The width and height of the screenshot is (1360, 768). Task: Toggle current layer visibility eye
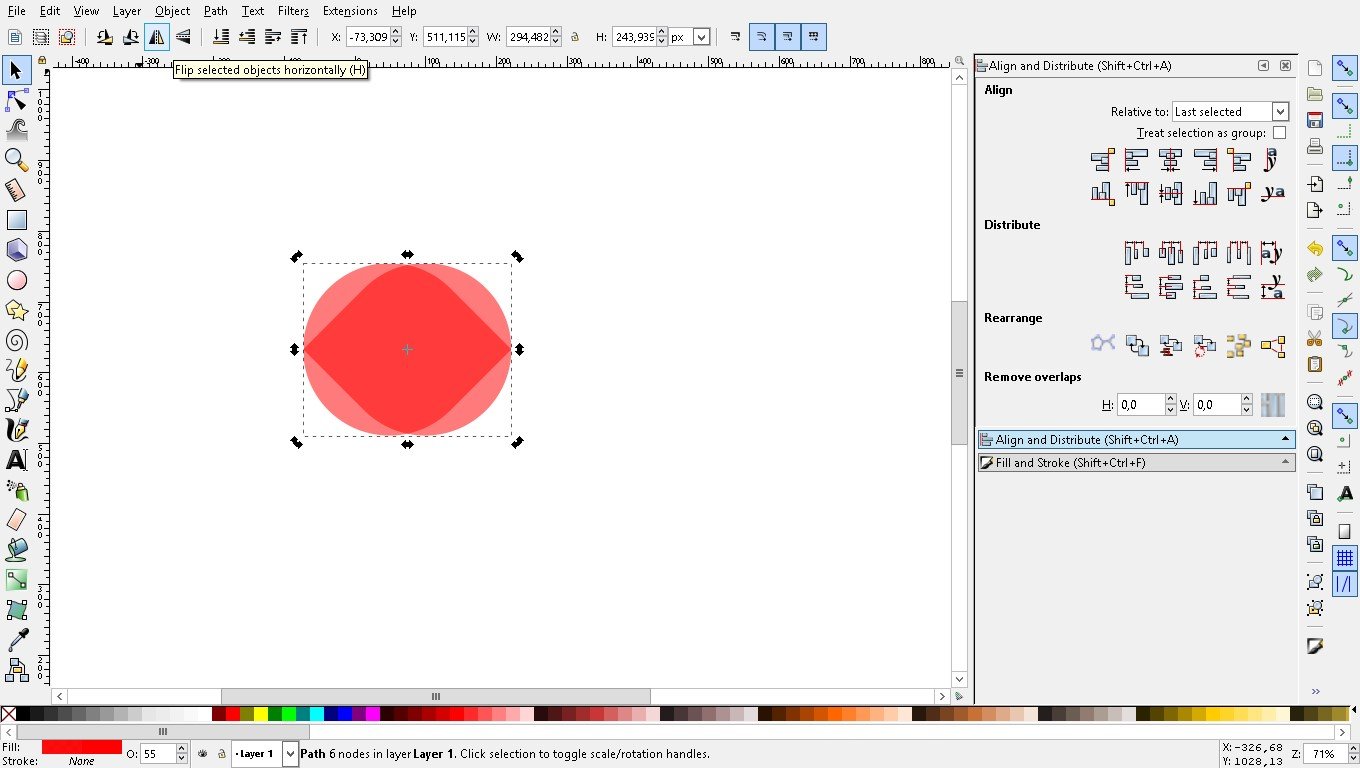203,754
